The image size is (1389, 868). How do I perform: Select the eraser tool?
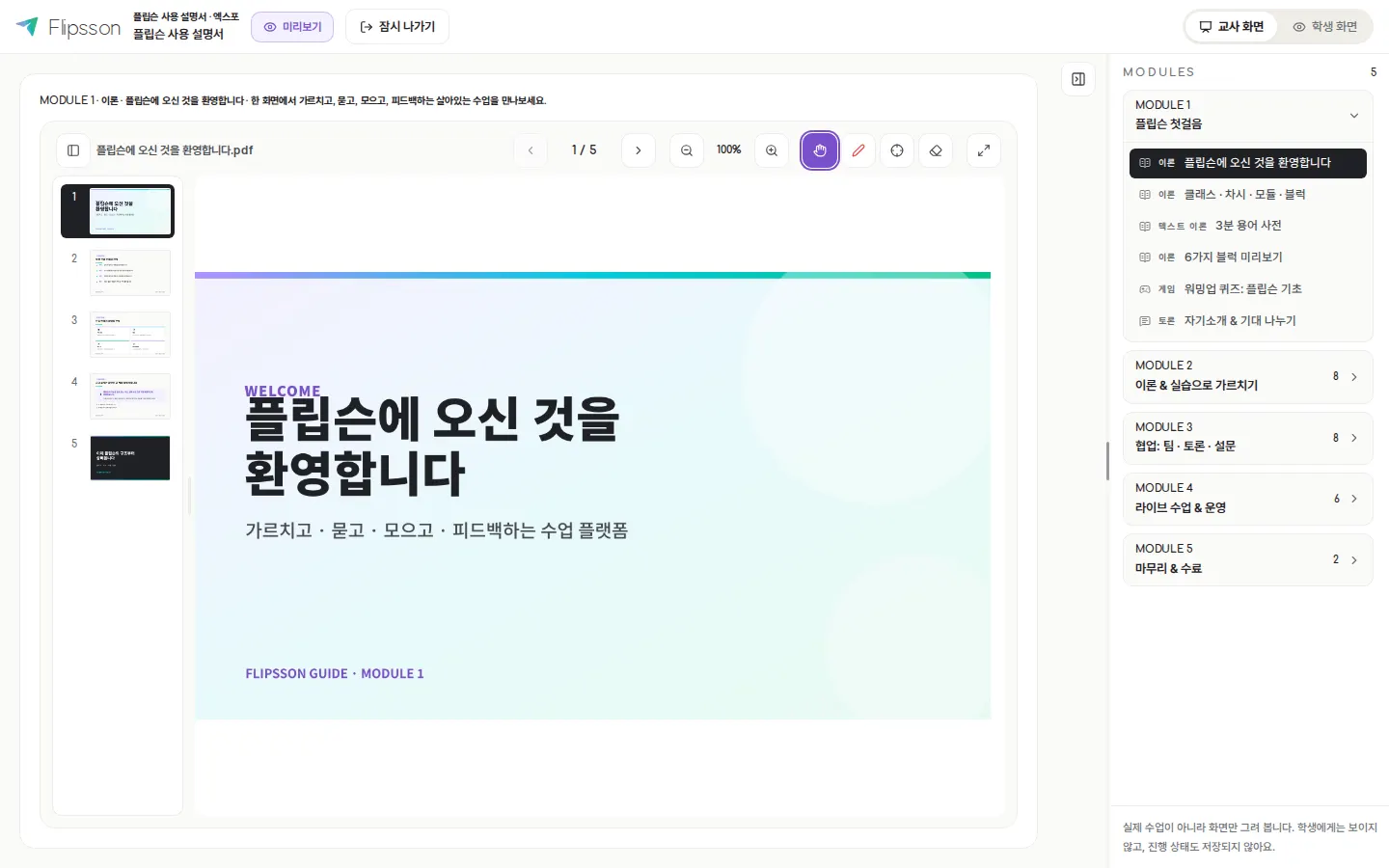point(936,150)
